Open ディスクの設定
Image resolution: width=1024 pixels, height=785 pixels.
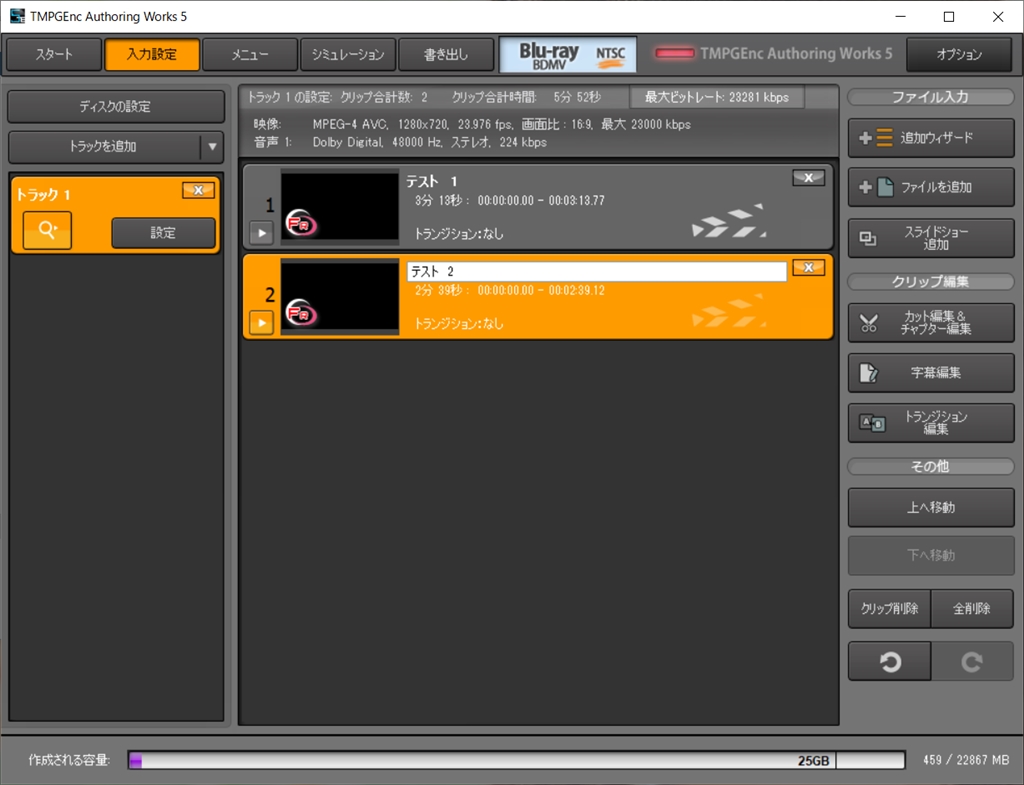[116, 106]
